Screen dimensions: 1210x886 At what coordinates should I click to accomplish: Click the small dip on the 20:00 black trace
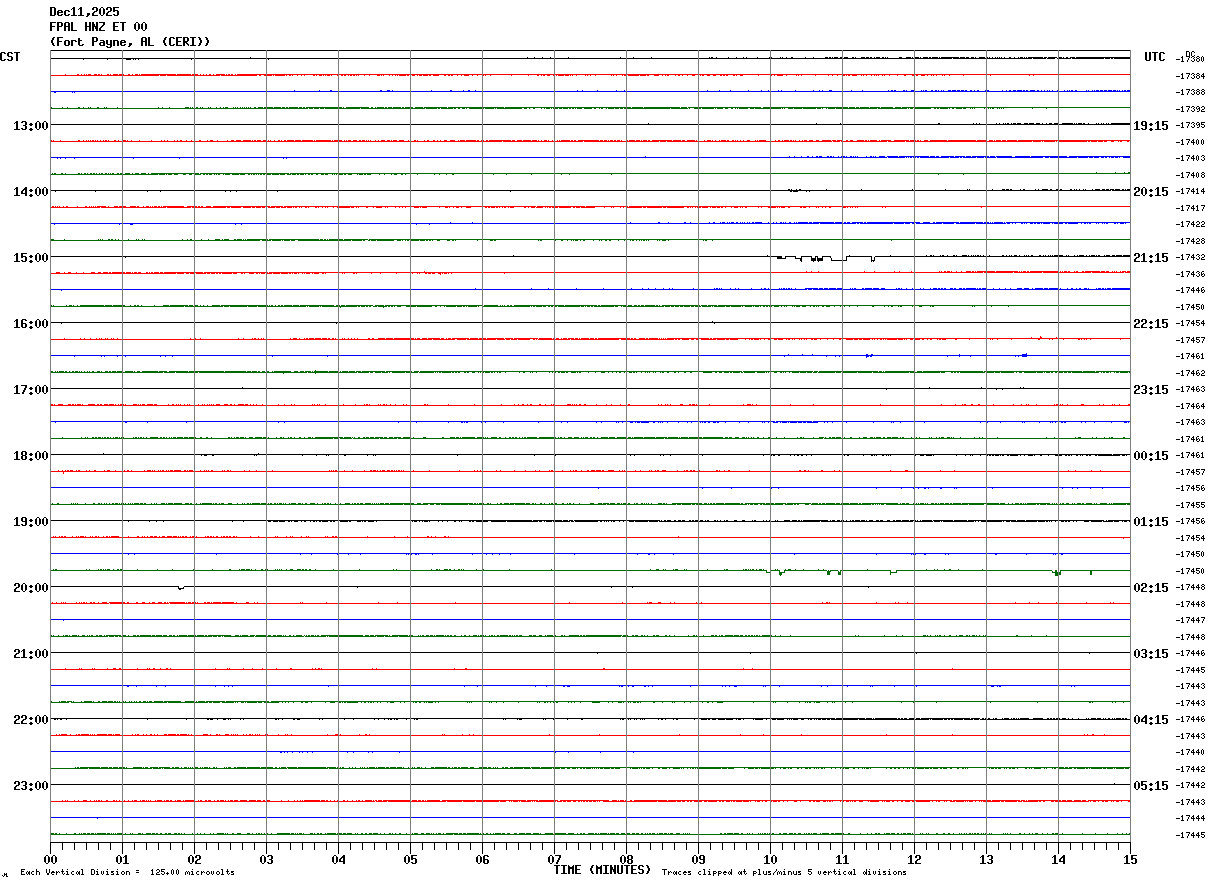click(181, 588)
